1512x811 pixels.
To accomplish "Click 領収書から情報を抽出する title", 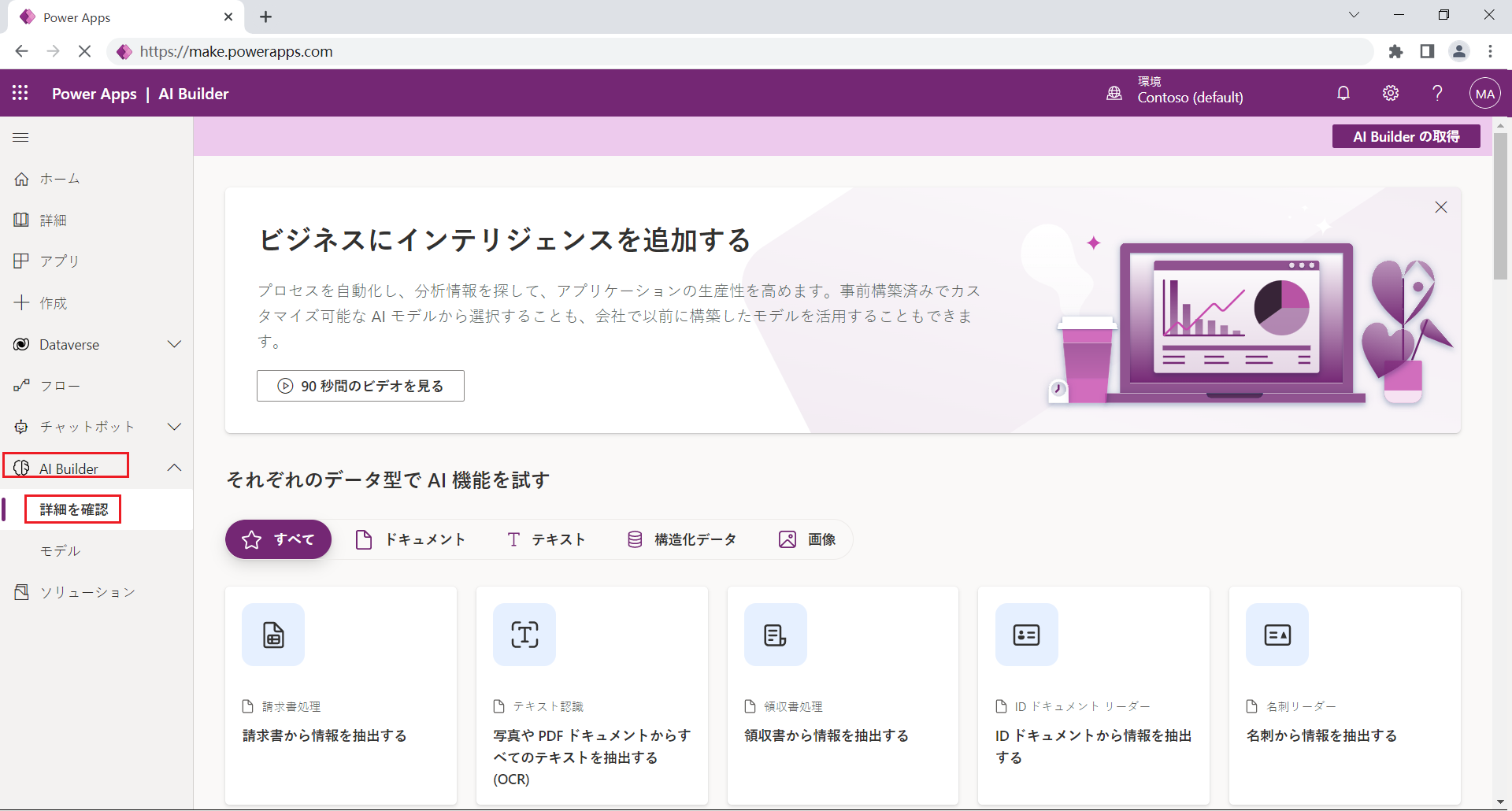I will point(826,735).
